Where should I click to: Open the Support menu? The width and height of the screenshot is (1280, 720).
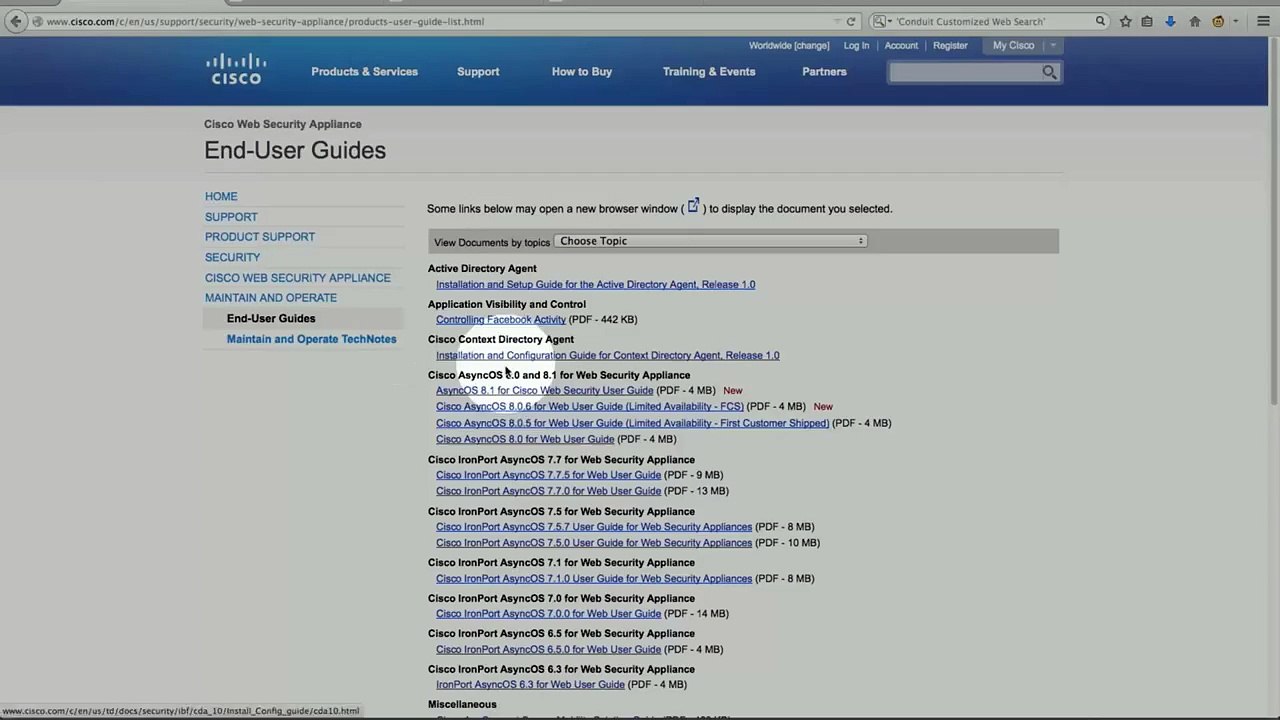coord(478,72)
